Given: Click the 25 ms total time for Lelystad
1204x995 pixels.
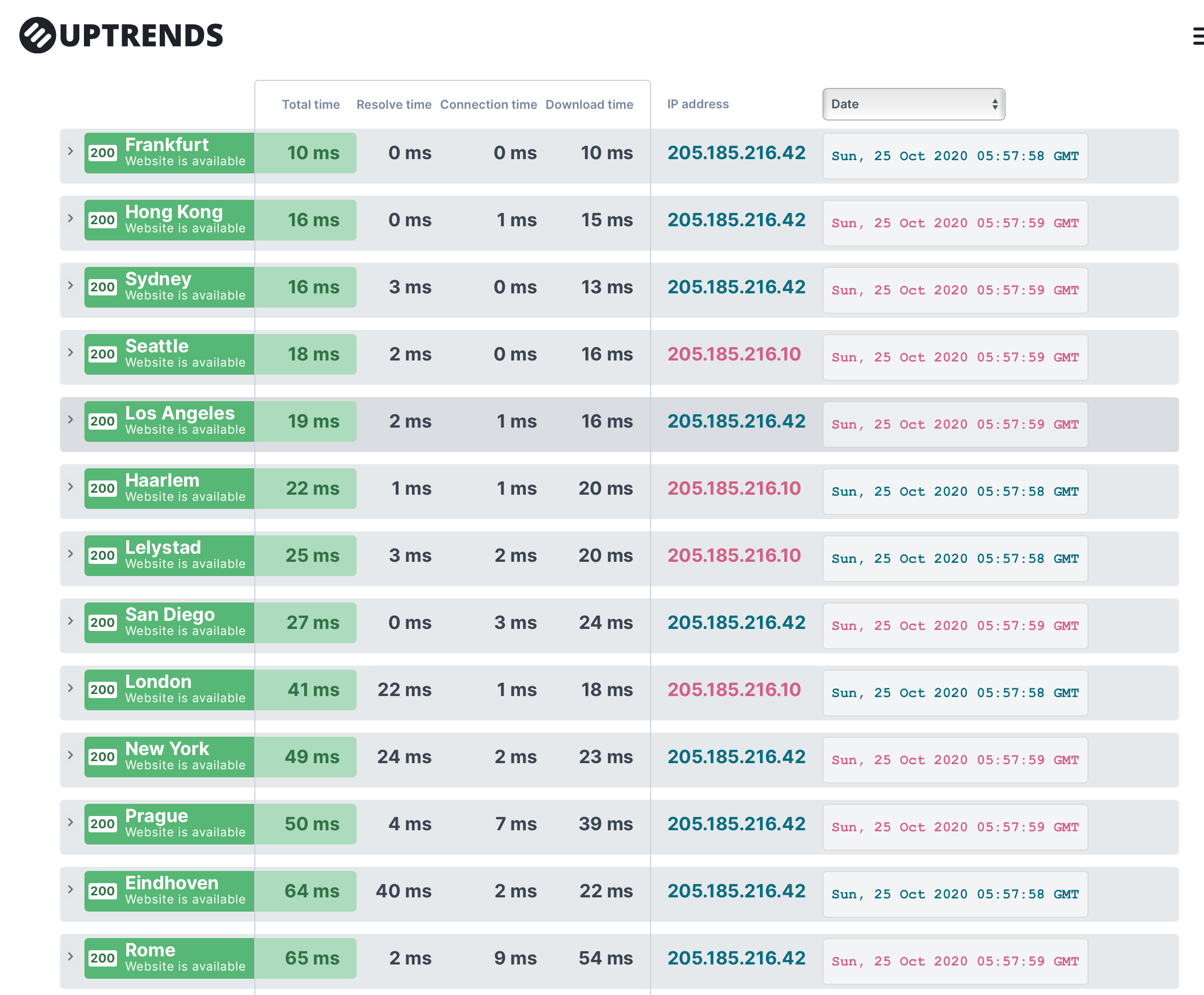Looking at the screenshot, I should 312,555.
